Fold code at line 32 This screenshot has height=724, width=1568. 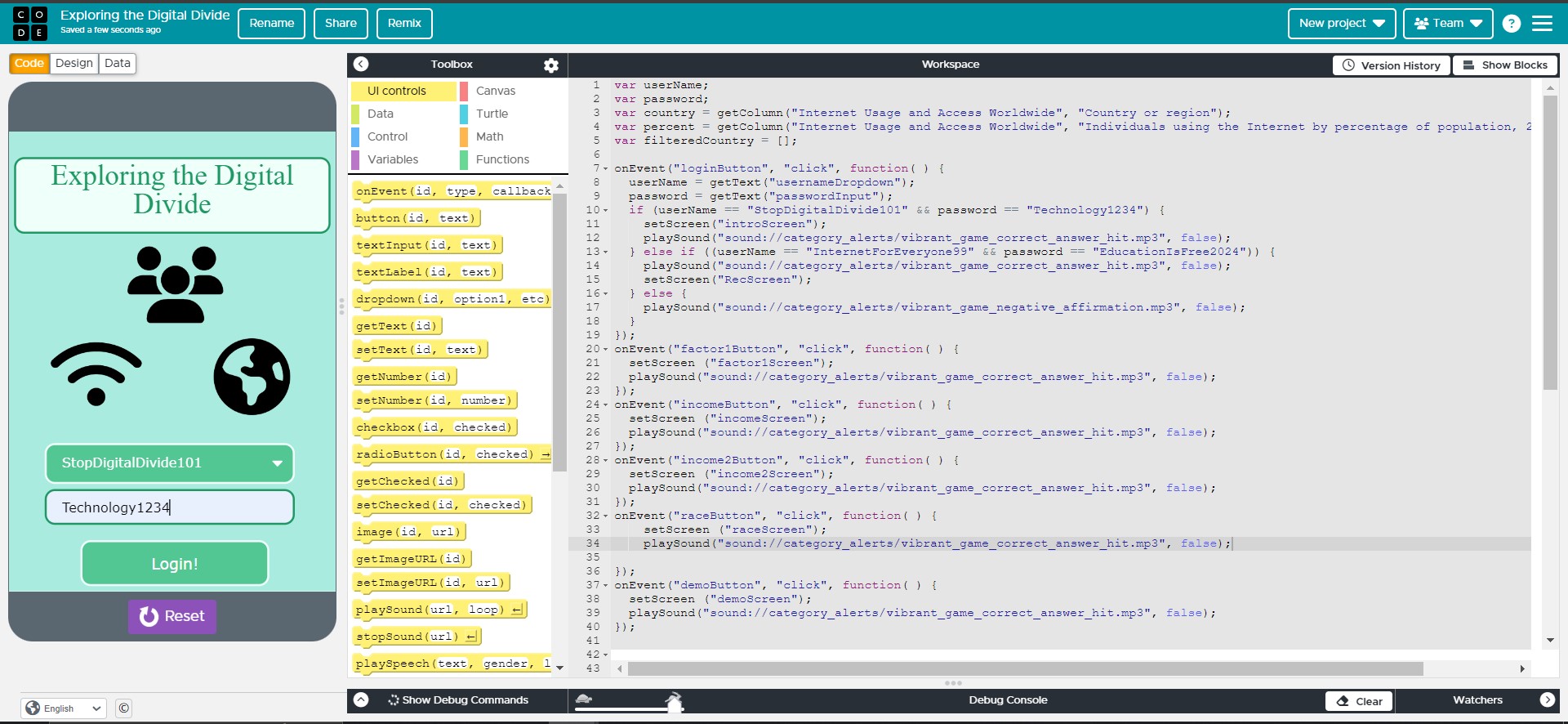coord(606,516)
